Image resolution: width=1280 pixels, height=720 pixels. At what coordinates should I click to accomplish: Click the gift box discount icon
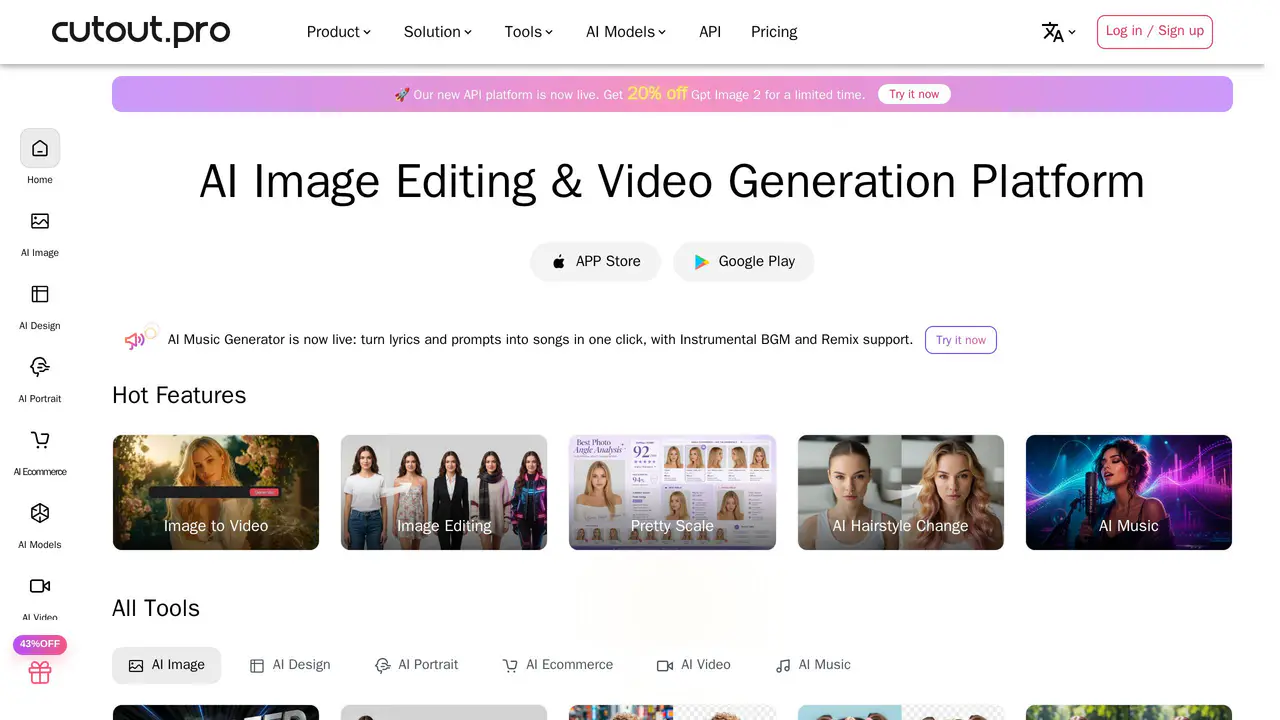(40, 672)
